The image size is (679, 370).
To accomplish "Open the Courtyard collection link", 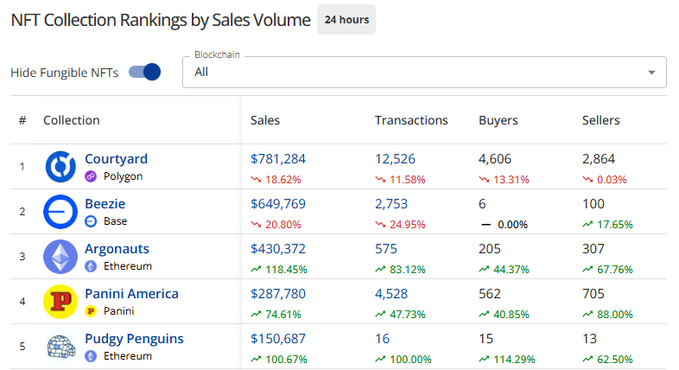I will 116,159.
